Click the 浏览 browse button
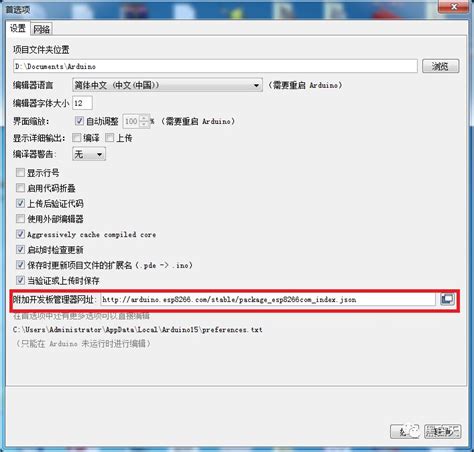The image size is (474, 452). [440, 66]
